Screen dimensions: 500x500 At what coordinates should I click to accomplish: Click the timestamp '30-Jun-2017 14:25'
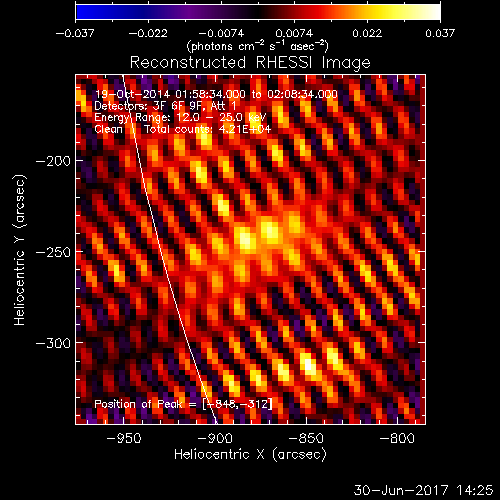423,490
